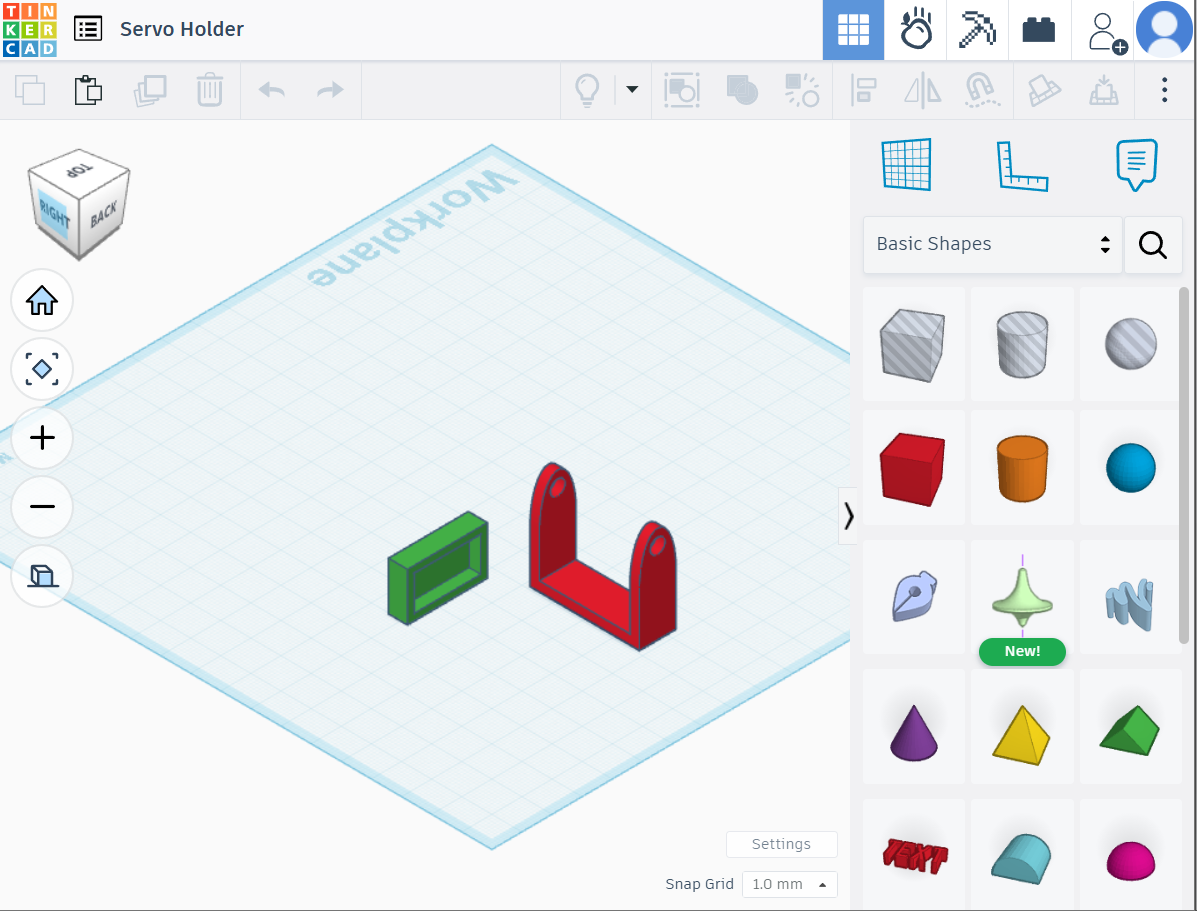Toggle Show all lightbulb icon
Viewport: 1197px width, 911px height.
click(x=587, y=90)
